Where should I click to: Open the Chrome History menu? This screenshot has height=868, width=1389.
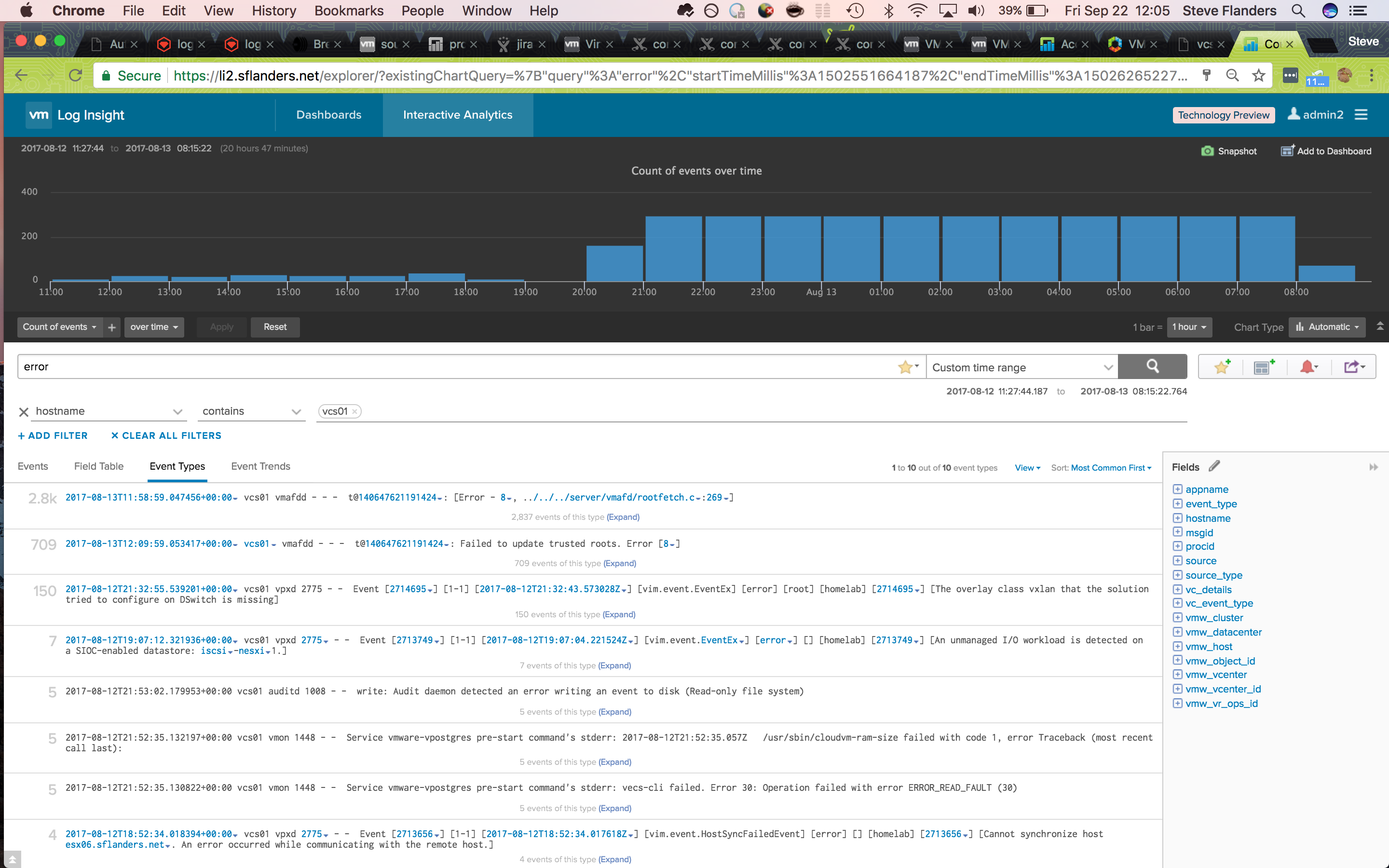274,10
